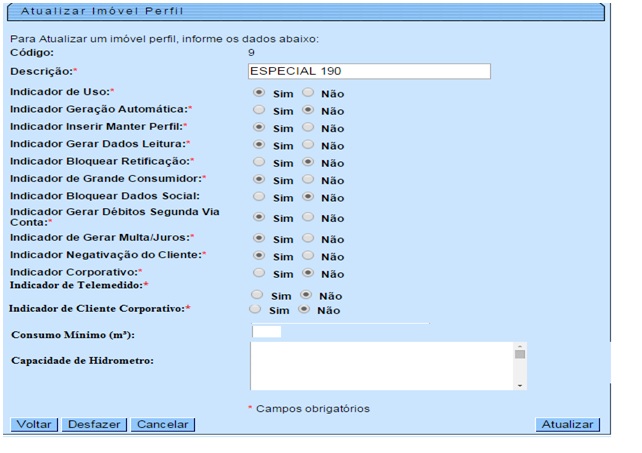Select Não for Indicador de Grande Consumidor

point(309,179)
